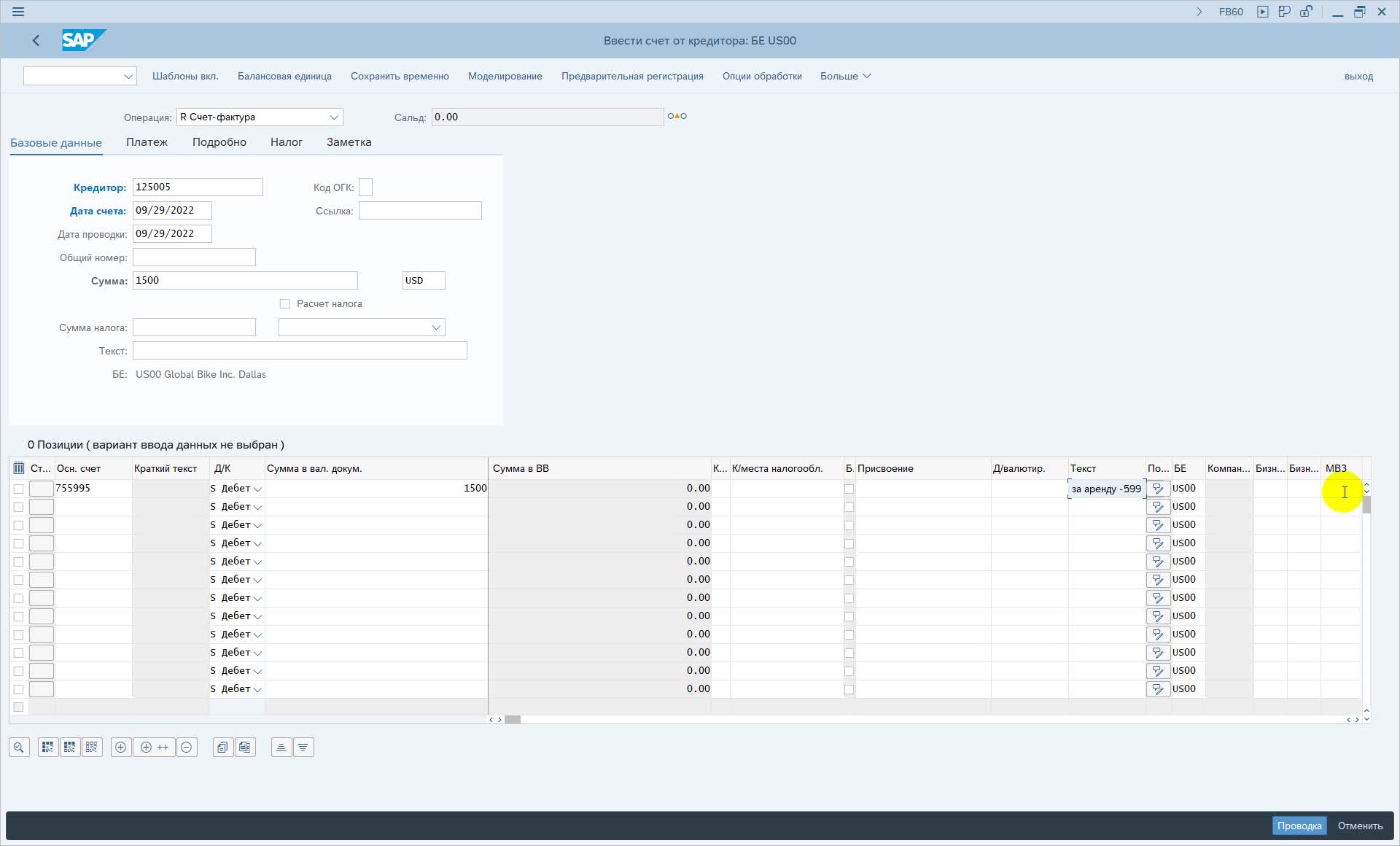Screen dimensions: 1400x846
Task: Click the Select Block icon
Action: point(69,747)
